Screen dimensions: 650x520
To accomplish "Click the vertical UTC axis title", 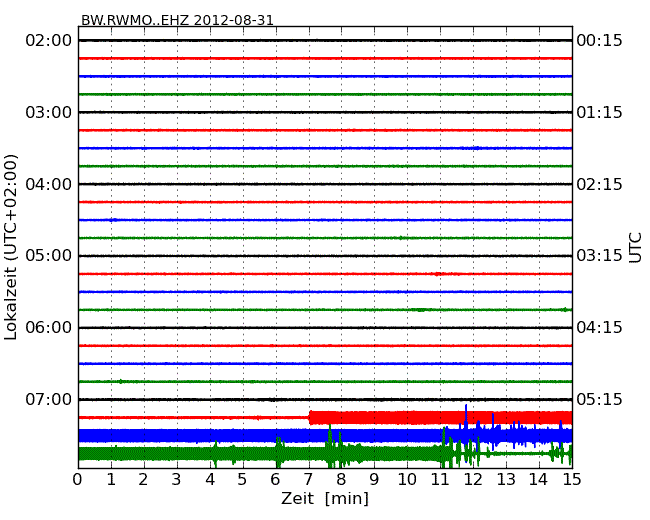I will 635,248.
